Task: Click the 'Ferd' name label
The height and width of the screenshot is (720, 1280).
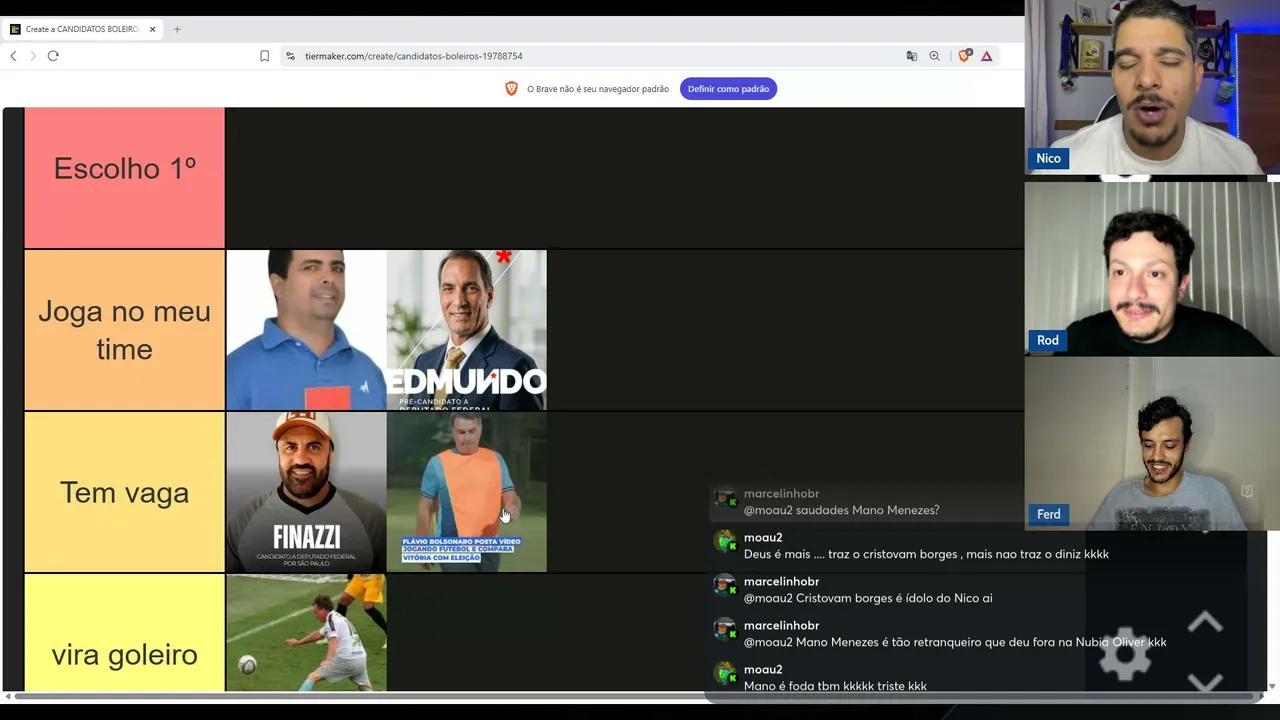Action: 1048,514
